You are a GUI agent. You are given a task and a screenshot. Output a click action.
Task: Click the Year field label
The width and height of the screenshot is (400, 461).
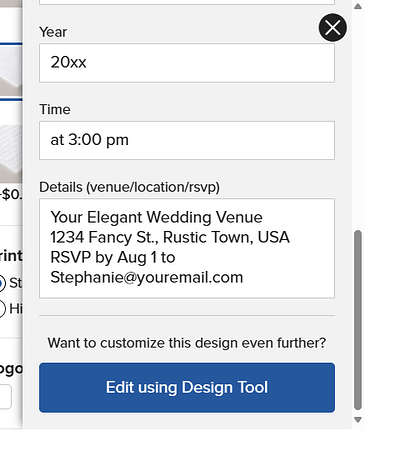[53, 32]
